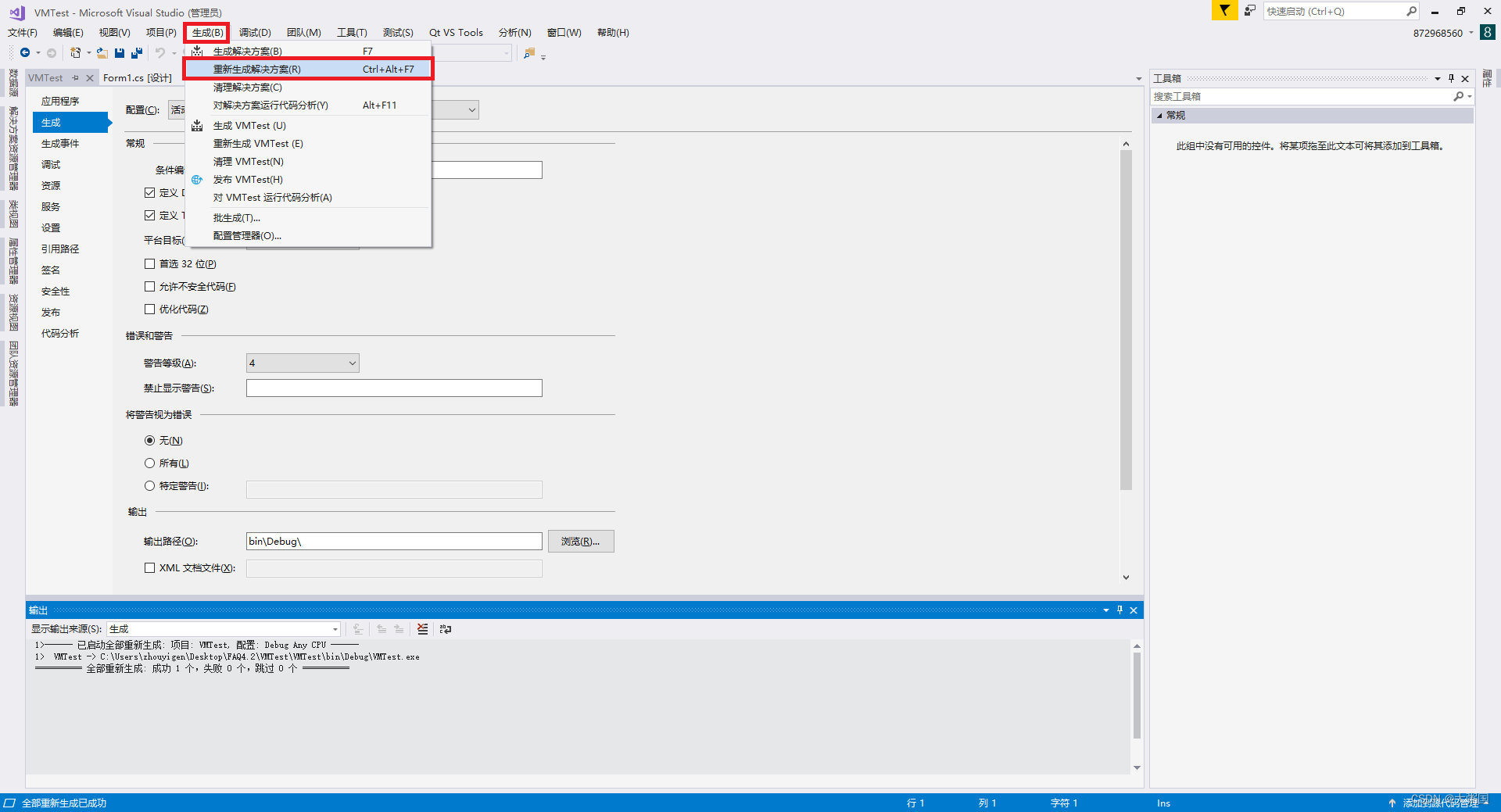The height and width of the screenshot is (812, 1501).
Task: Open 配置管理器(O)... menu item
Action: [308, 236]
